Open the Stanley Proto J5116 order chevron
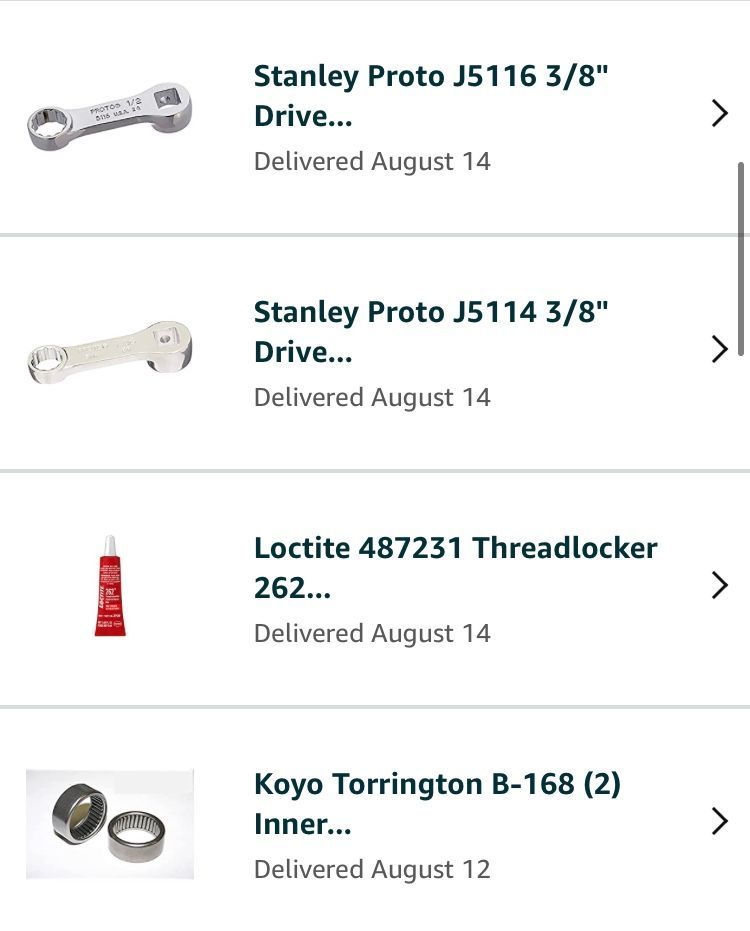 719,114
